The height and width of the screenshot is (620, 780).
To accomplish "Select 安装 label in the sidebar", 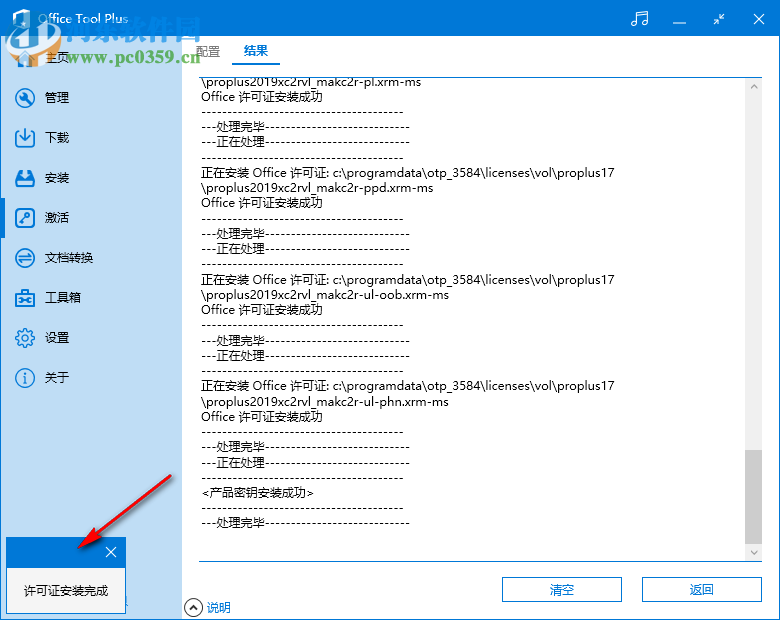I will [57, 178].
